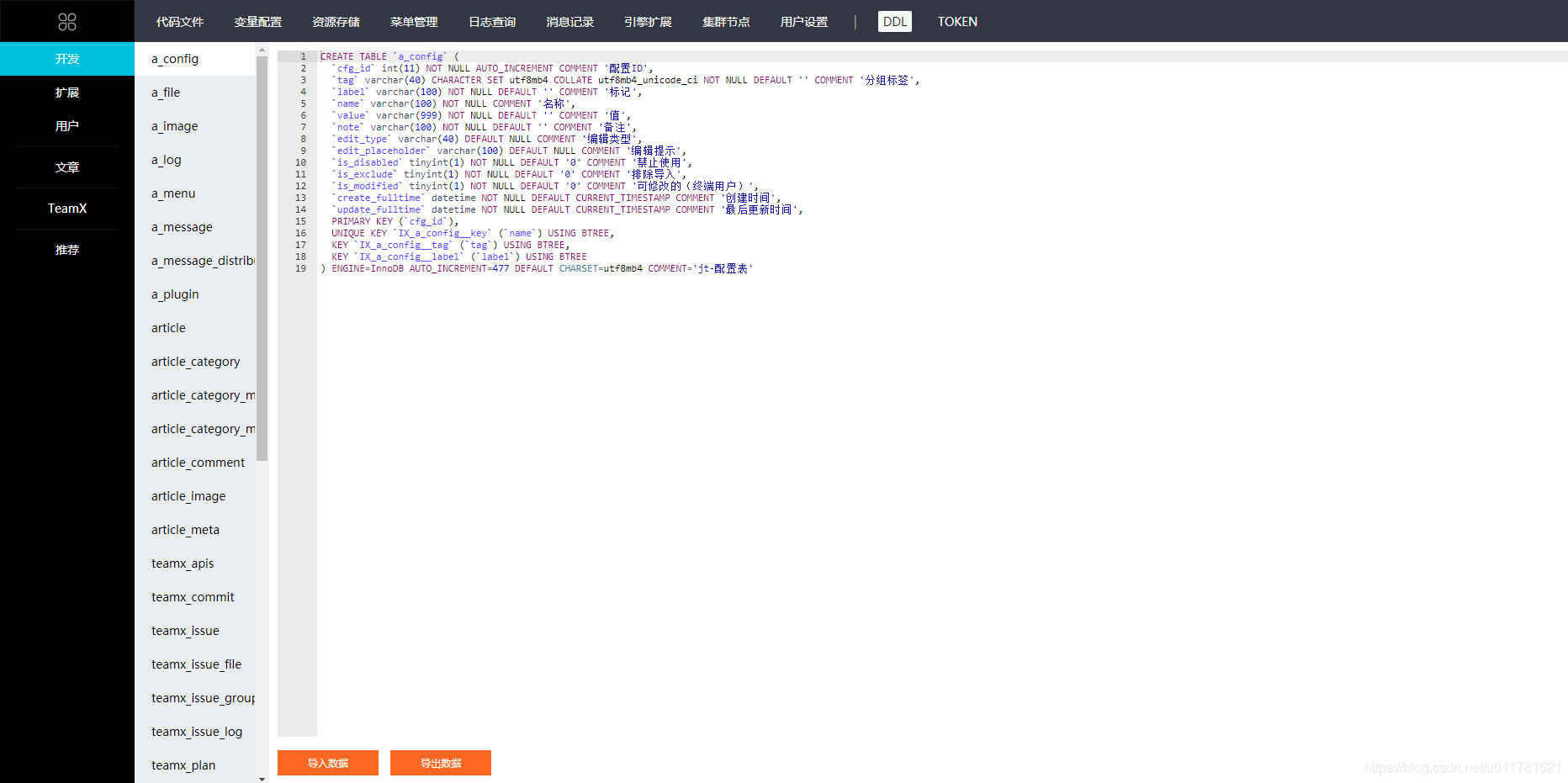Screen dimensions: 1568x783
Task: Open 推荐 in left sidebar
Action: point(67,250)
